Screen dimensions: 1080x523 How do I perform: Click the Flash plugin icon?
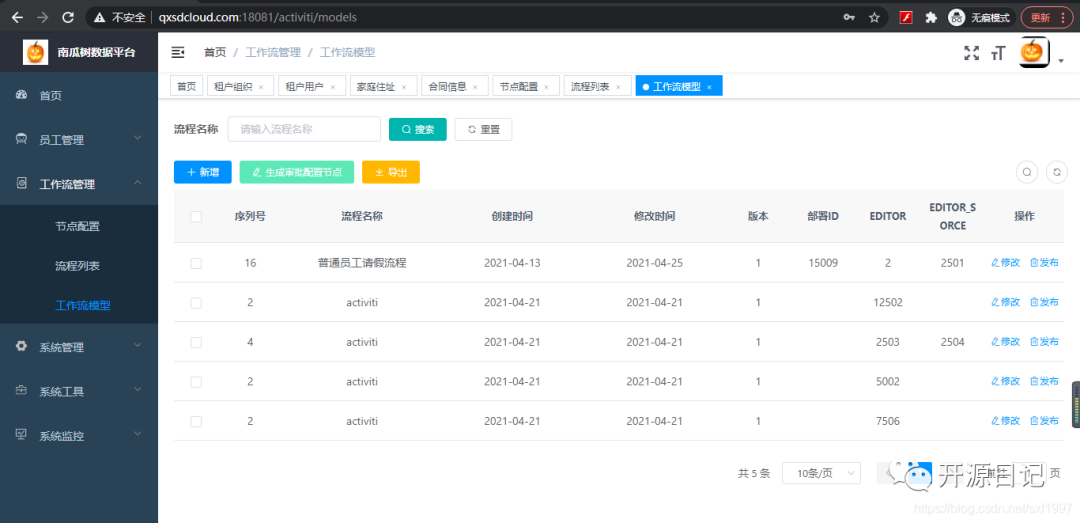coord(906,17)
